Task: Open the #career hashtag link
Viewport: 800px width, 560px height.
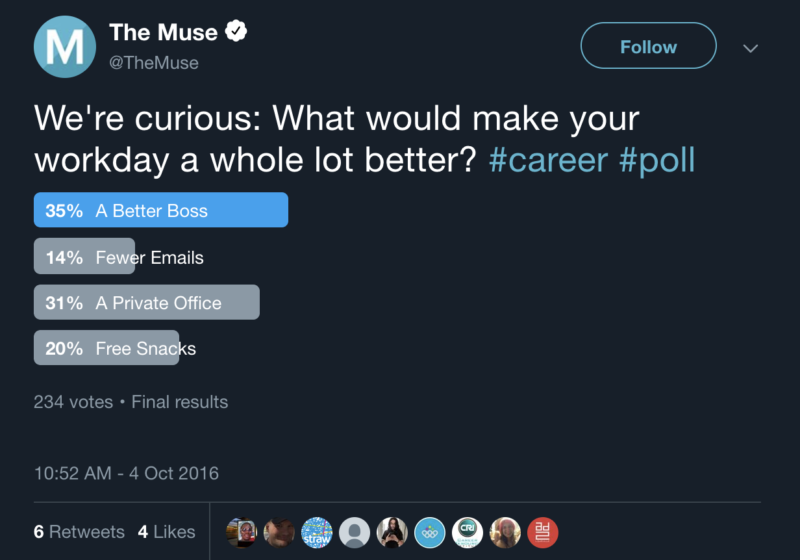Action: point(547,160)
